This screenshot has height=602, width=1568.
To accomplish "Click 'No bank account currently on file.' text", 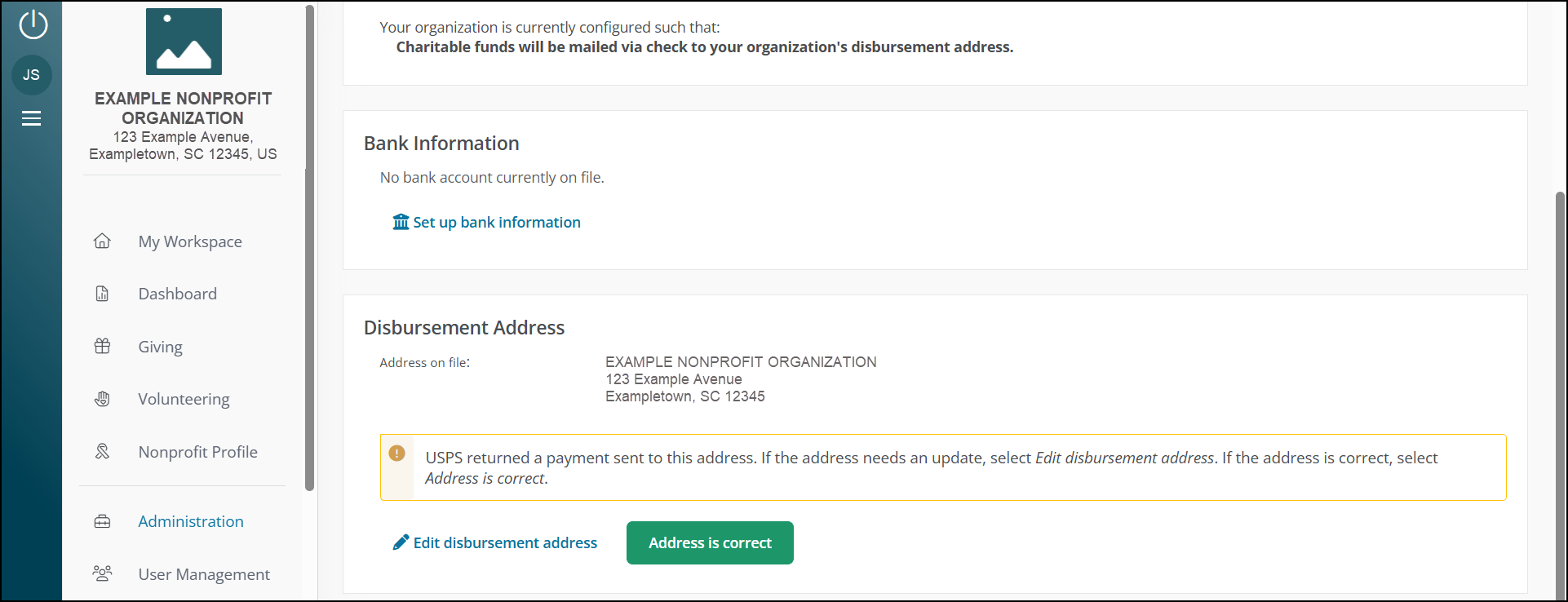I will 492,177.
